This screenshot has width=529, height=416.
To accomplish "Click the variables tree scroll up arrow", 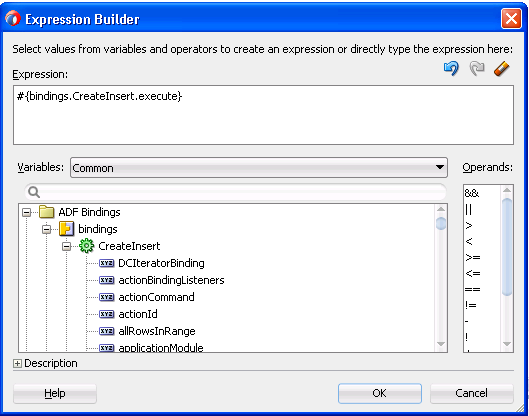I will tap(441, 209).
